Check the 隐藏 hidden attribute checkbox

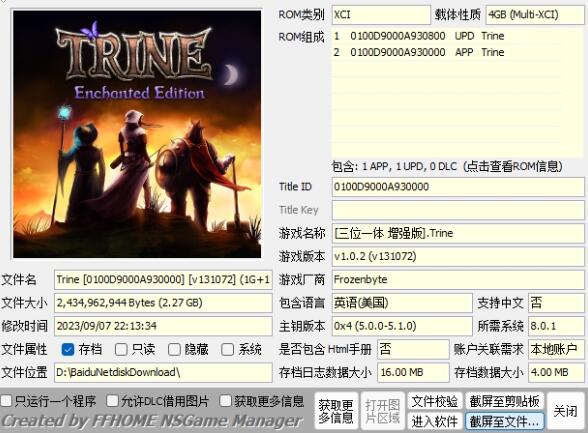(x=174, y=349)
